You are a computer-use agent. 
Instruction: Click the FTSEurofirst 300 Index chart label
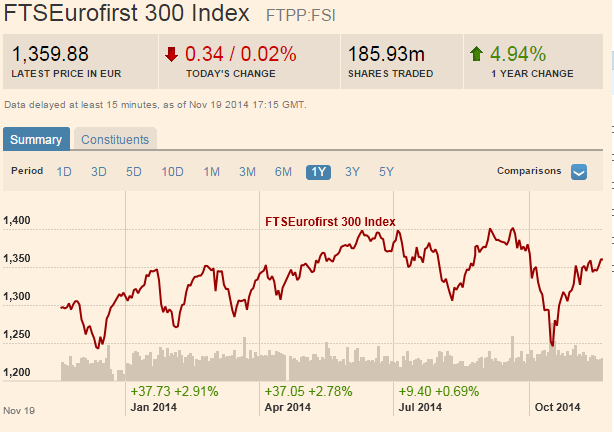coord(330,221)
